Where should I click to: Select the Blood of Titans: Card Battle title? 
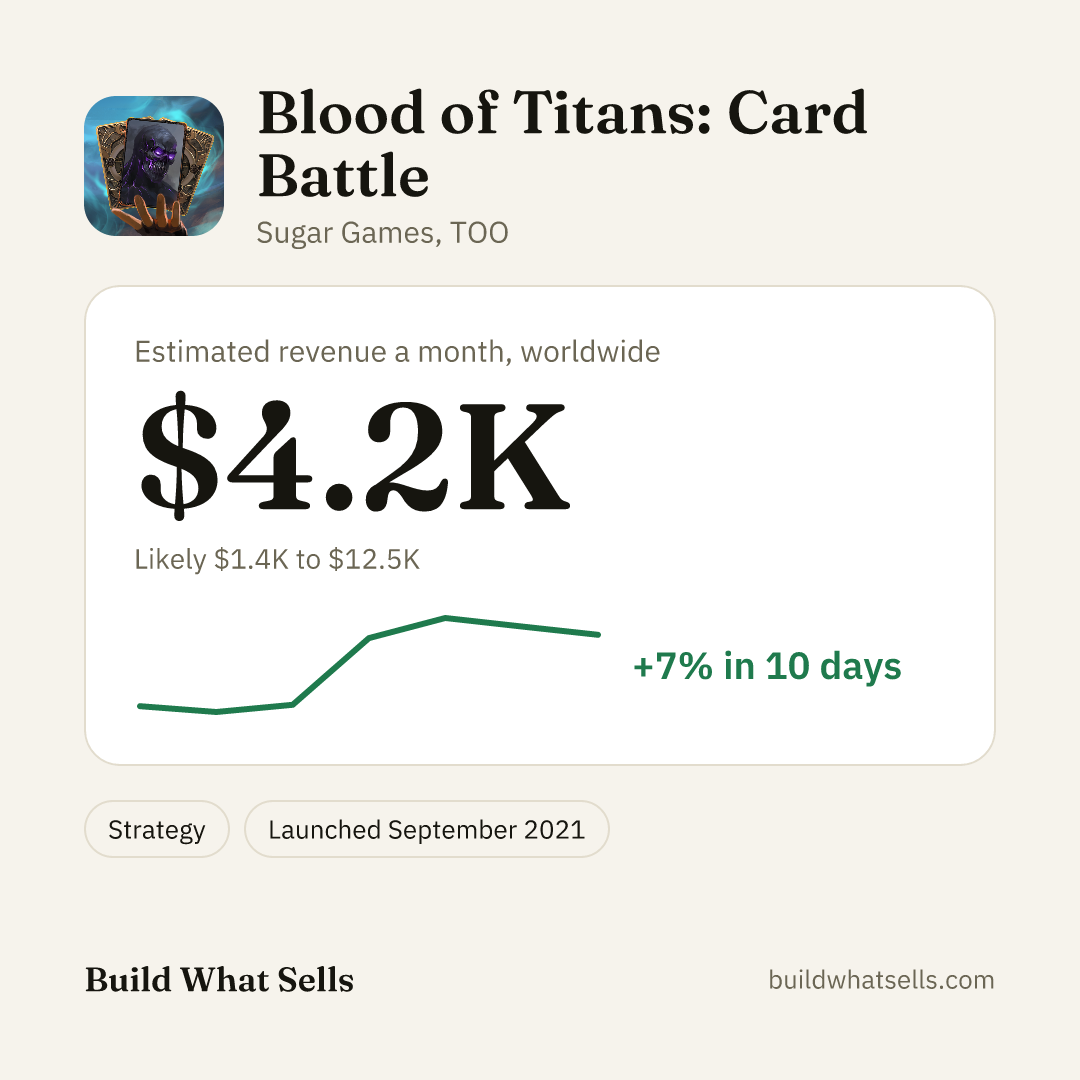(x=562, y=144)
